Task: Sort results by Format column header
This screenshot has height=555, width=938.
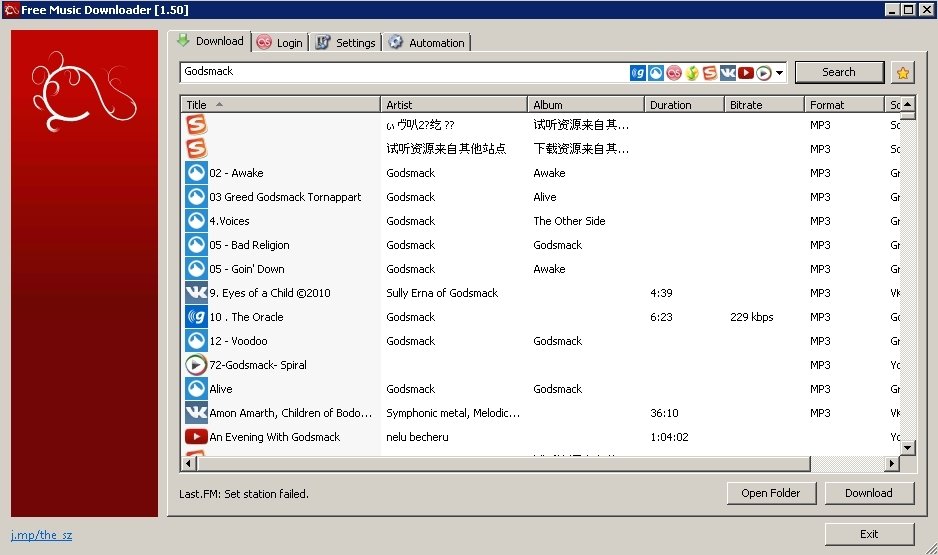Action: pyautogui.click(x=844, y=105)
